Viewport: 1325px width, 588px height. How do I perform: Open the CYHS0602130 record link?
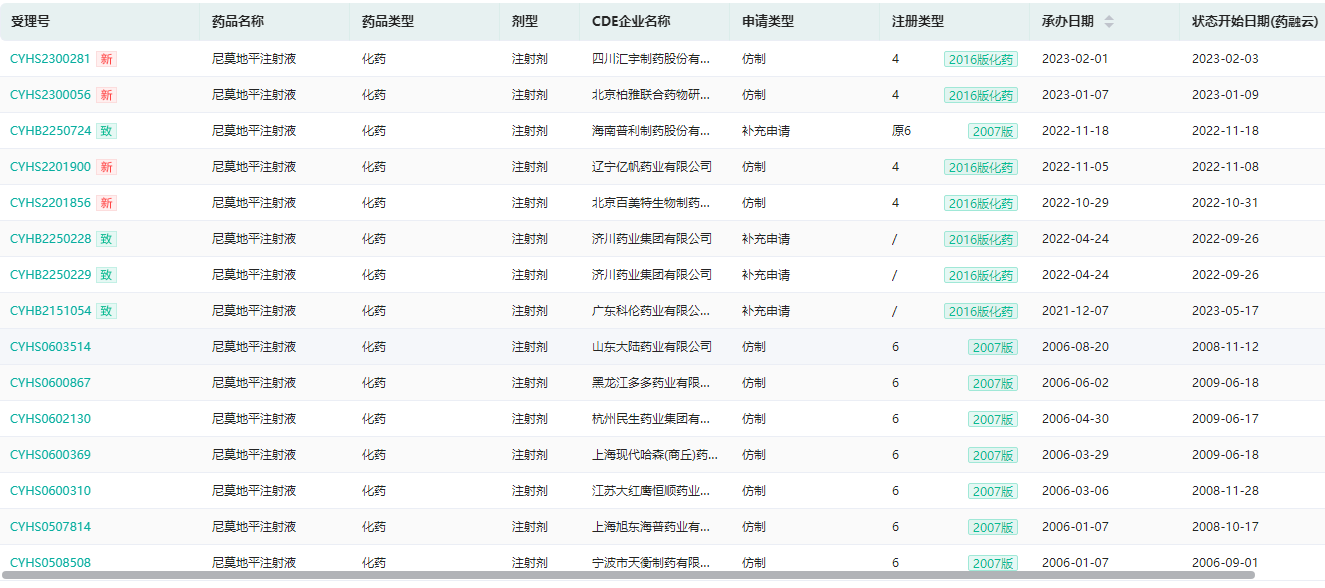click(50, 419)
